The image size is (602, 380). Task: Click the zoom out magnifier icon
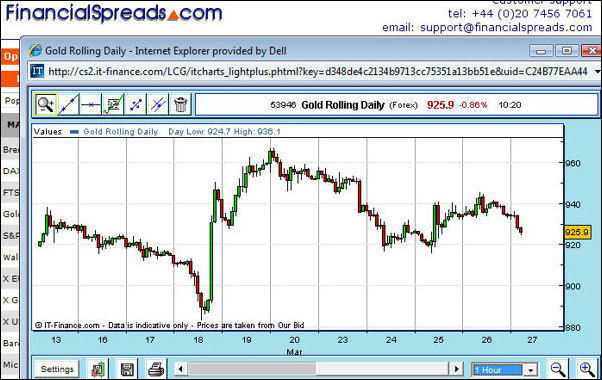tap(557, 369)
